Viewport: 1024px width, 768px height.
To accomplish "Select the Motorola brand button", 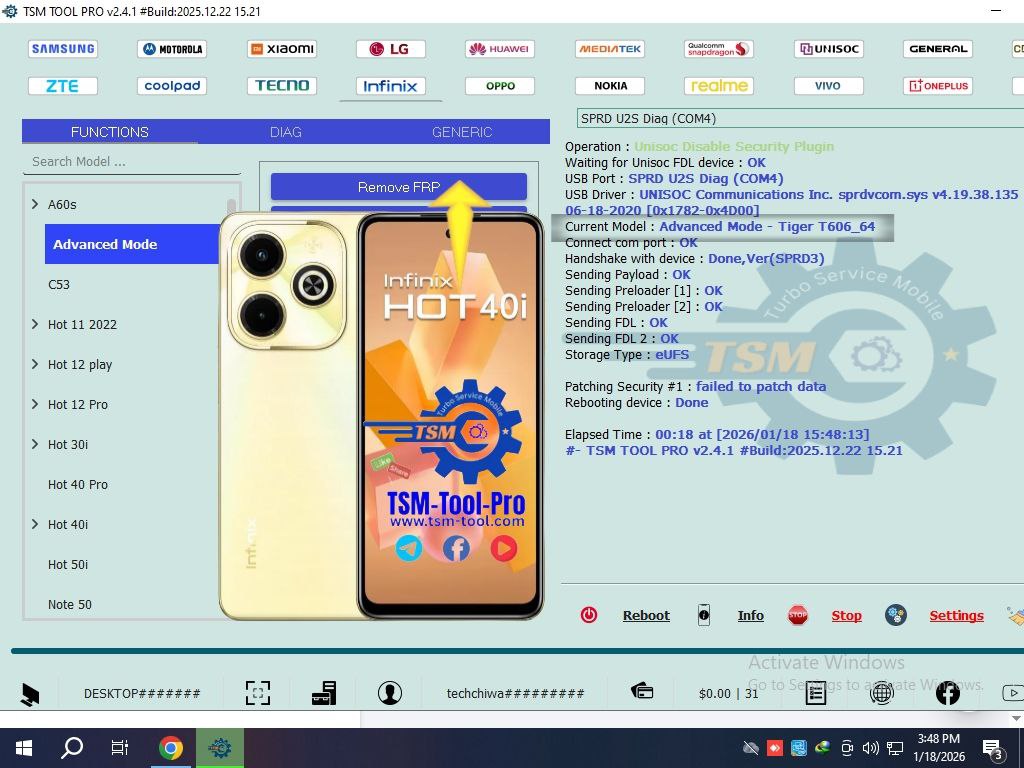I will pos(172,49).
